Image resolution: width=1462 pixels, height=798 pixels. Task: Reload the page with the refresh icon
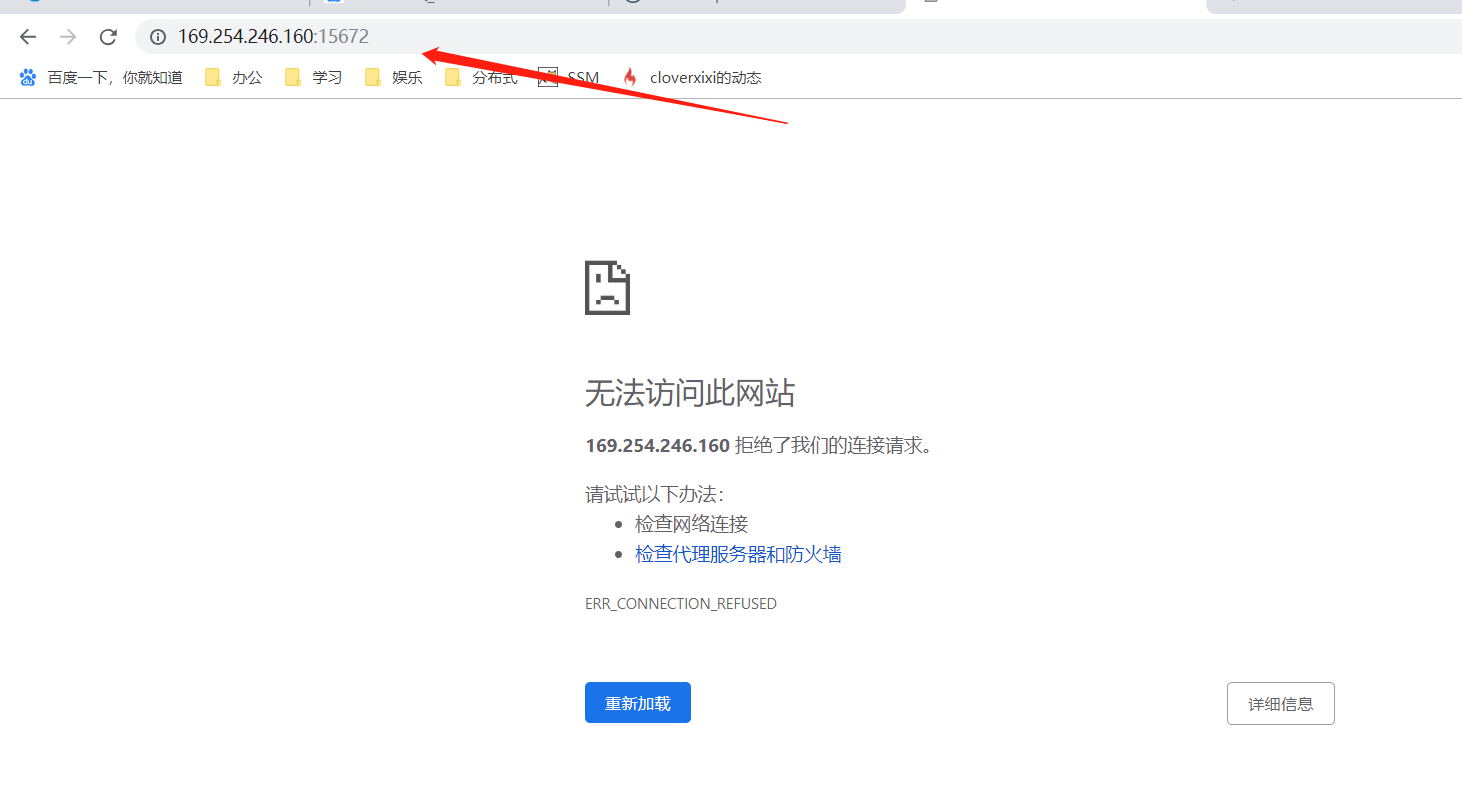108,37
